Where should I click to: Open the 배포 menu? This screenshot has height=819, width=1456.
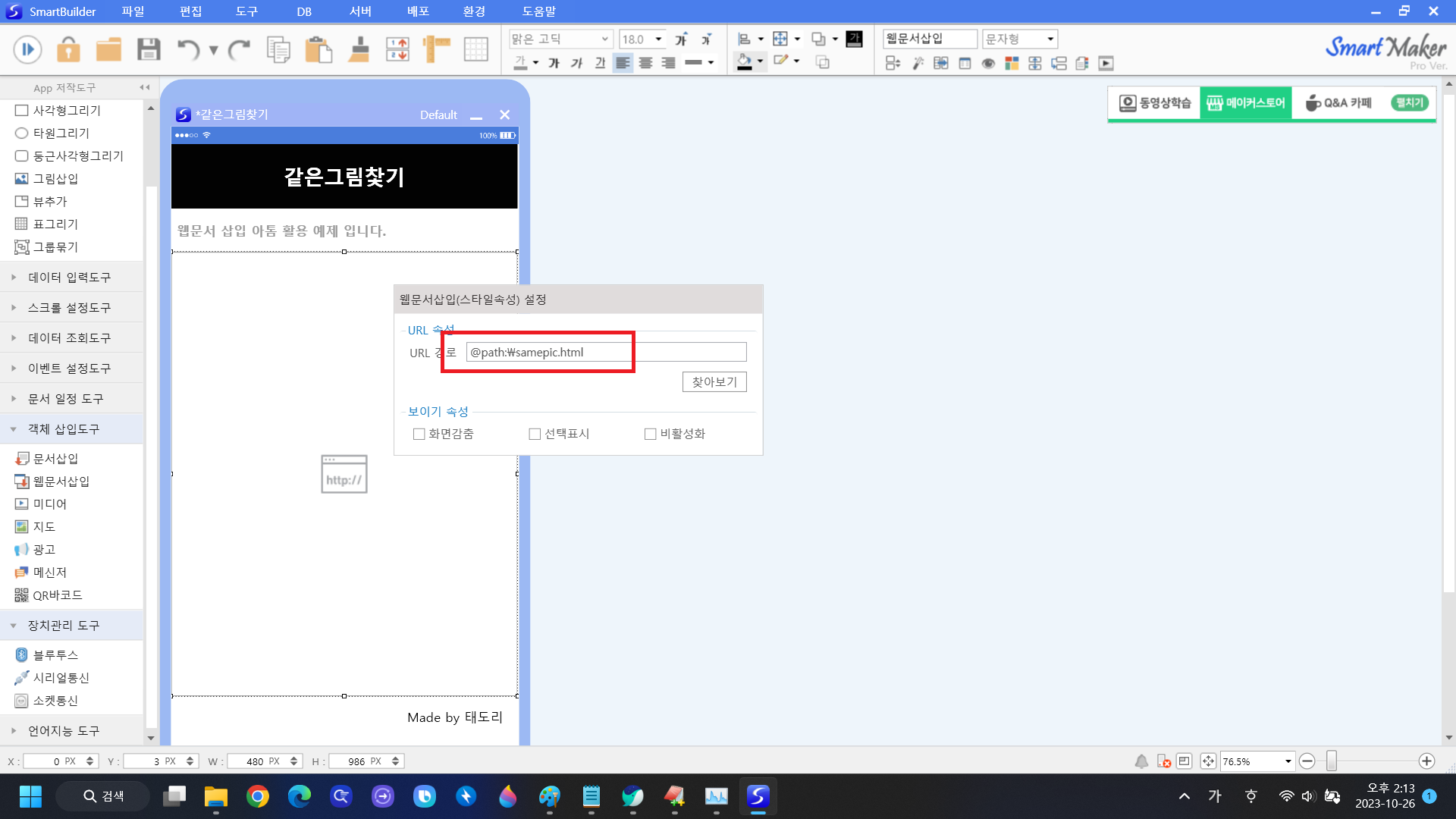pyautogui.click(x=418, y=11)
